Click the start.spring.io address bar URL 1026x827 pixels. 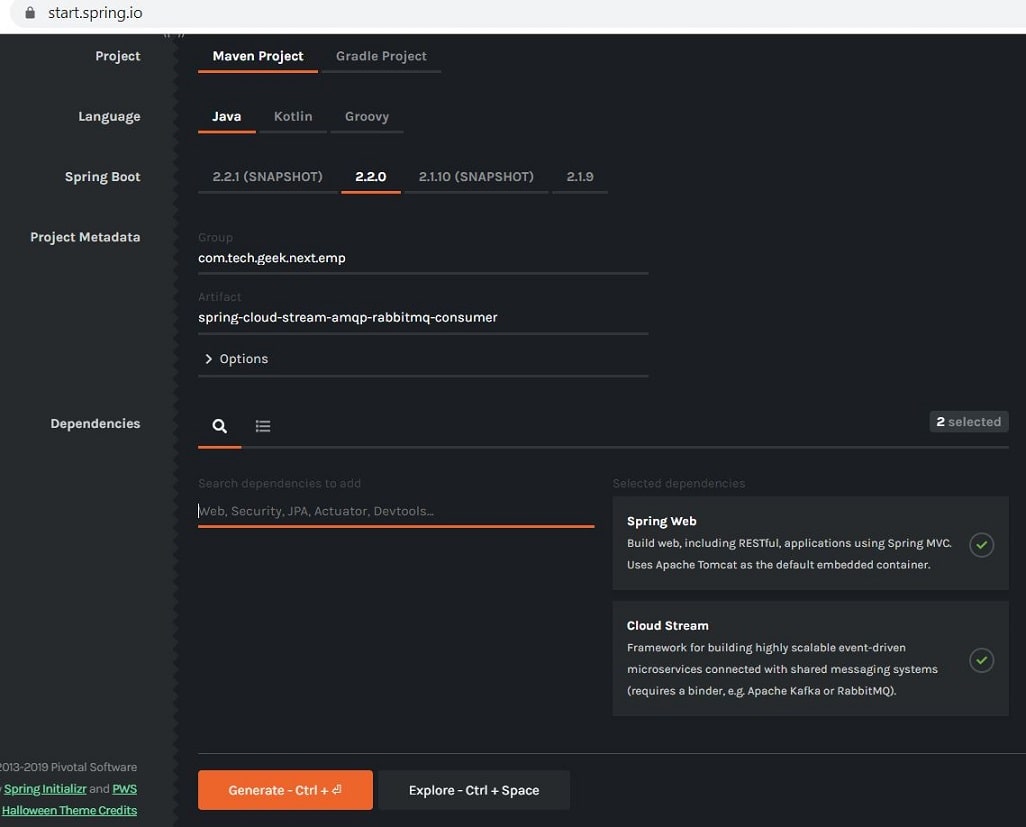(95, 12)
